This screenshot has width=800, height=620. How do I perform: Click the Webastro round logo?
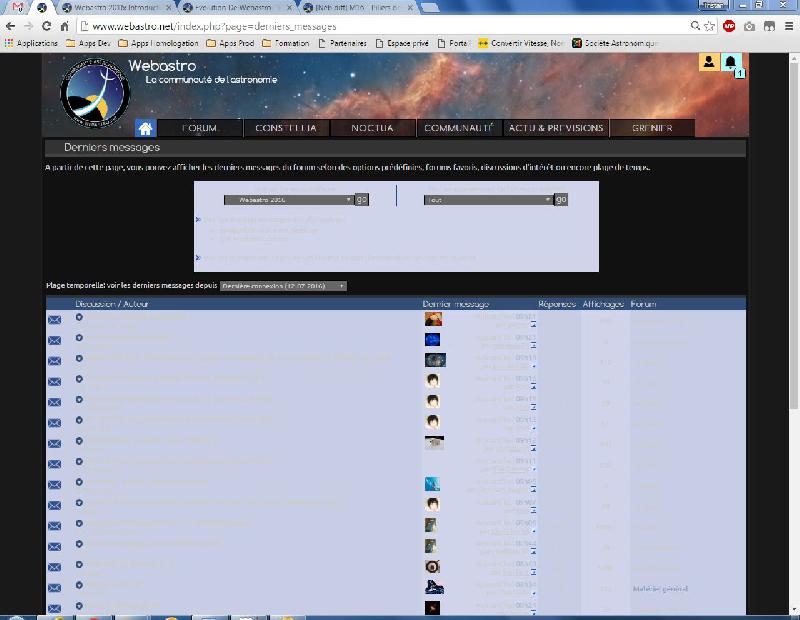click(x=95, y=93)
